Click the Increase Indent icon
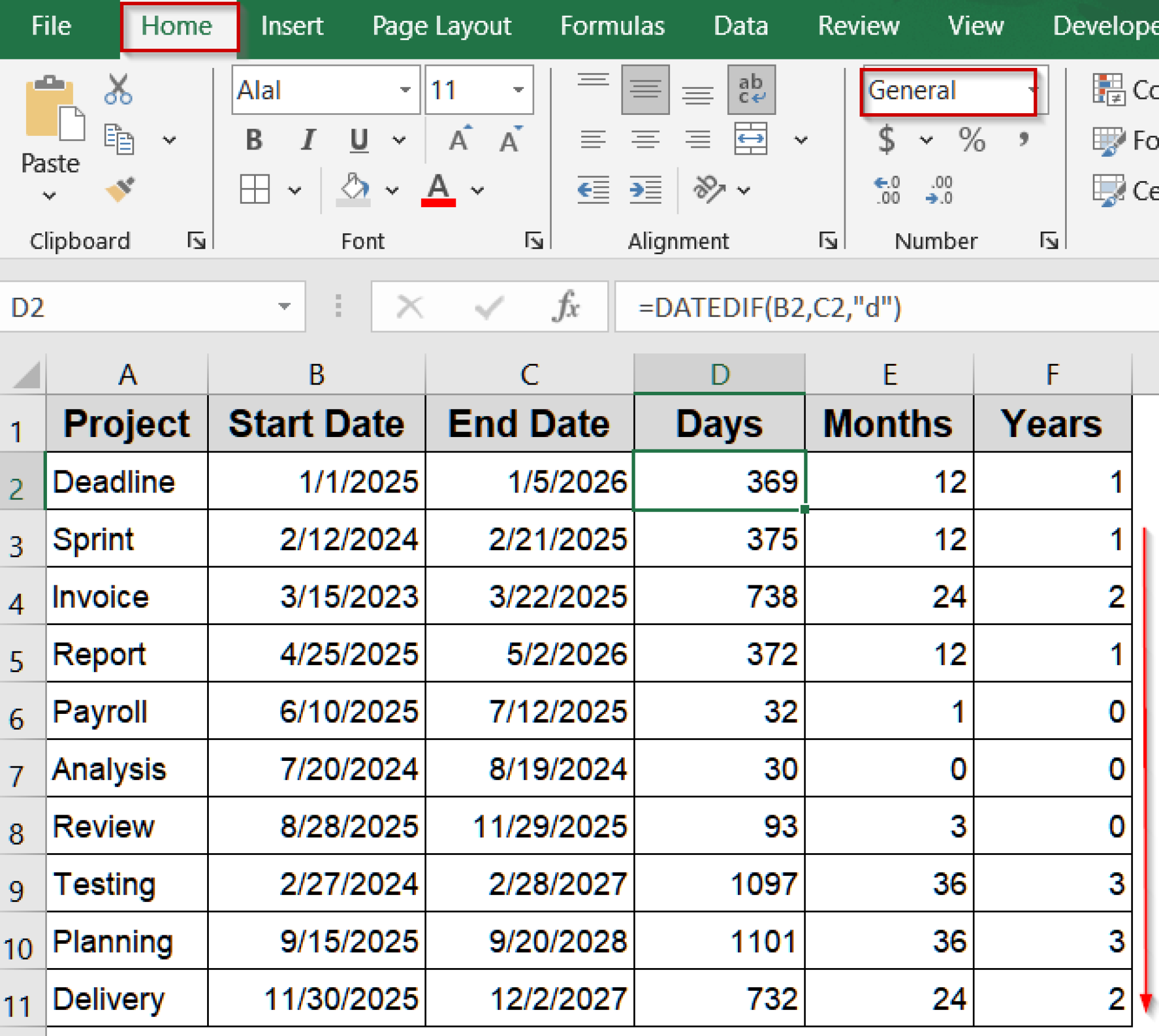The width and height of the screenshot is (1159, 1036). [645, 190]
